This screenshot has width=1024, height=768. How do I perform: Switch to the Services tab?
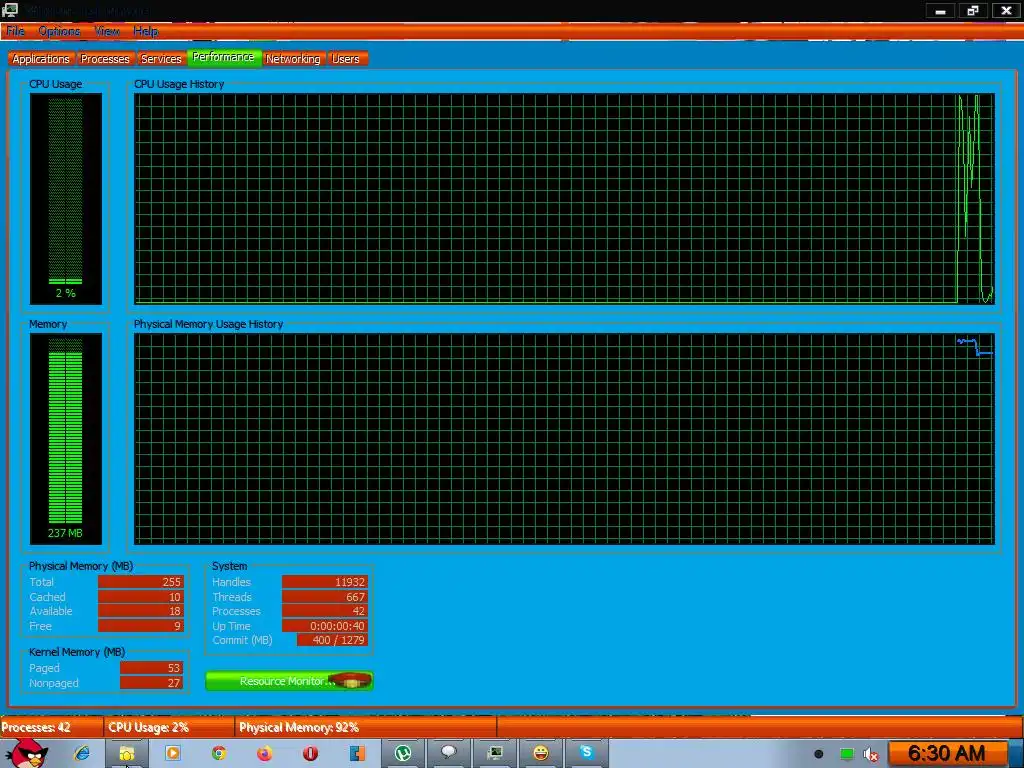click(161, 59)
